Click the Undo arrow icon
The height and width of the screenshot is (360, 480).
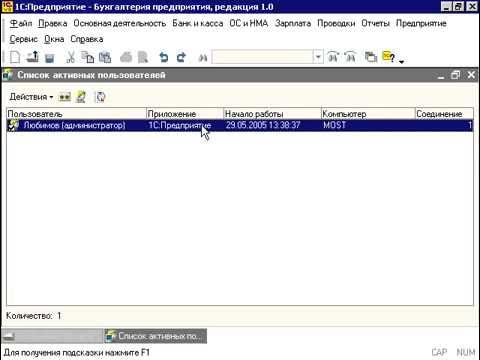(163, 57)
